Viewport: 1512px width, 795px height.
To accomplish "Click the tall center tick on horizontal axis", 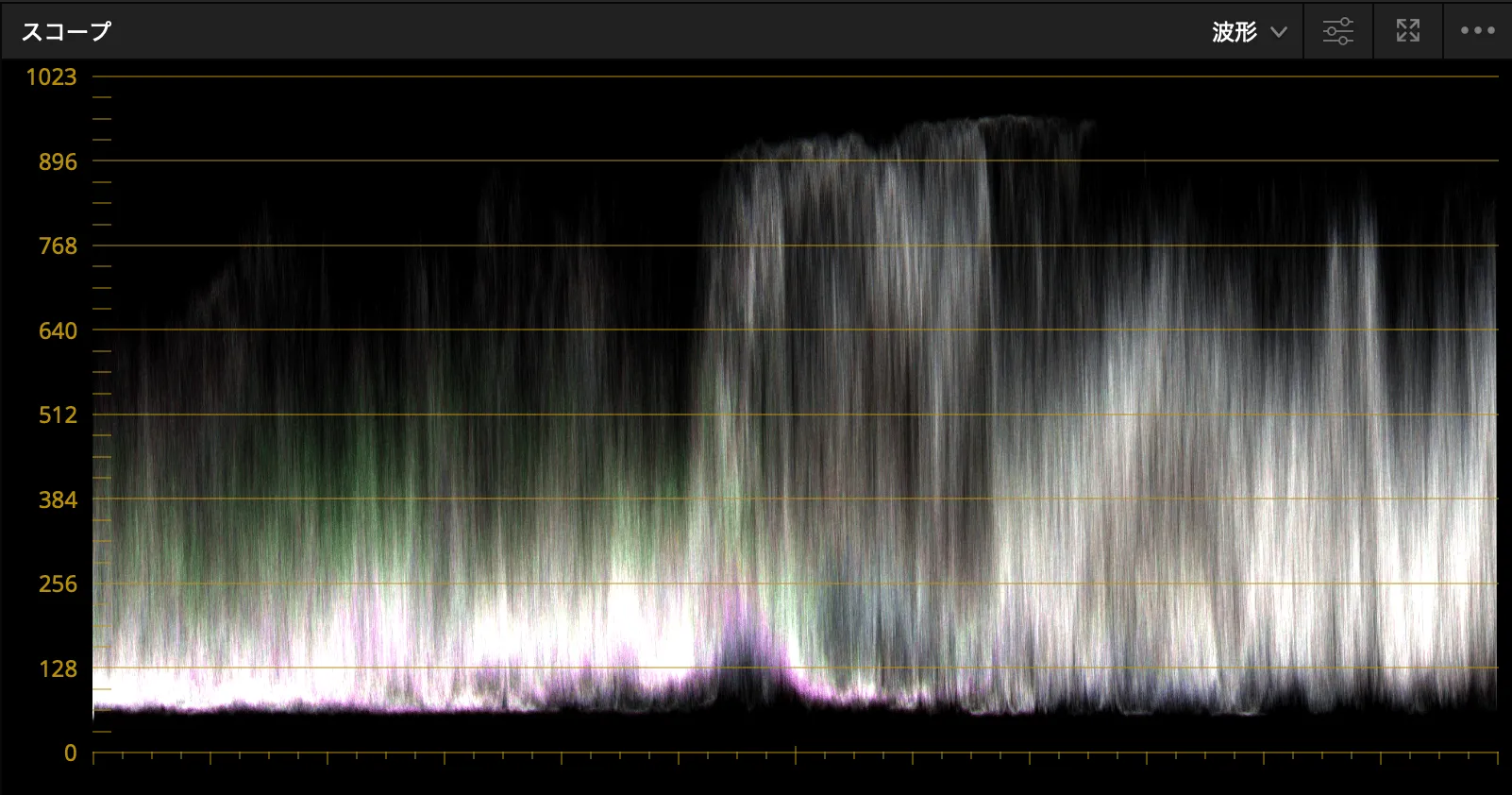I will pyautogui.click(x=796, y=753).
